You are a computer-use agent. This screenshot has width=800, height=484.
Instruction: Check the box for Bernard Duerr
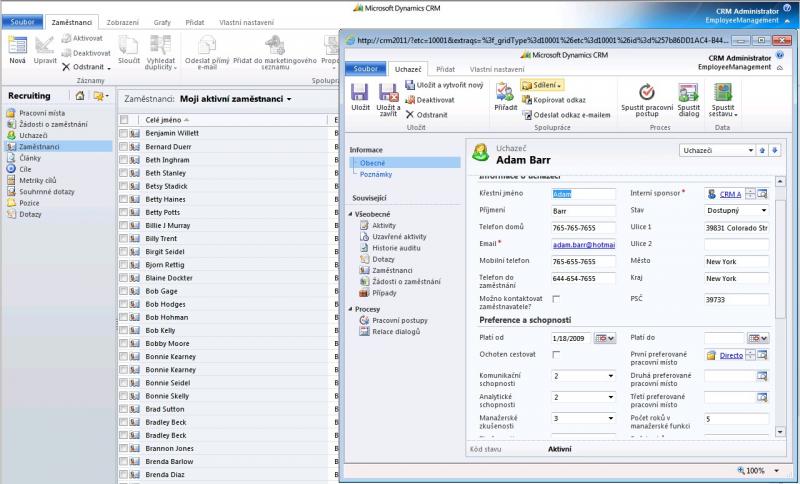[x=123, y=146]
